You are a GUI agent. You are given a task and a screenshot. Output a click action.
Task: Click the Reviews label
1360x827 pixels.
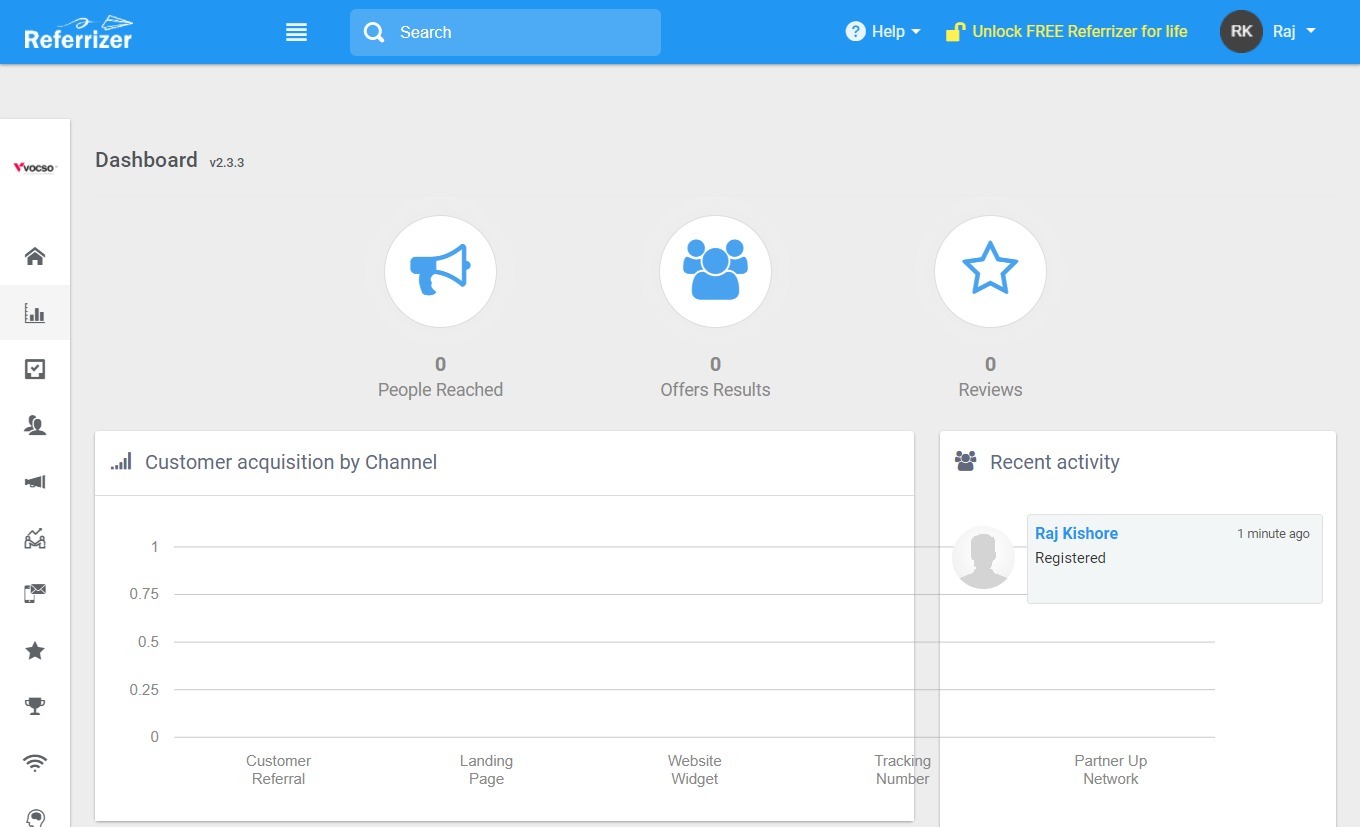click(x=990, y=390)
